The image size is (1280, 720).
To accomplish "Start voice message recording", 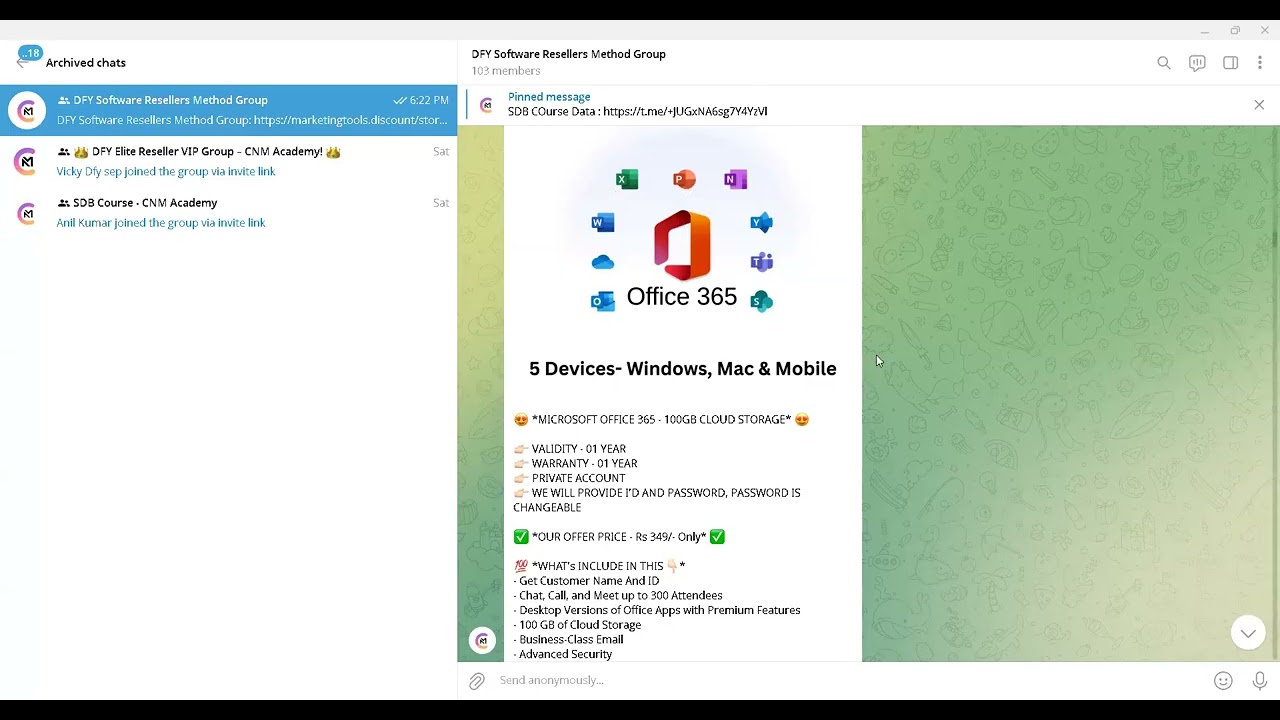I will click(x=1260, y=681).
